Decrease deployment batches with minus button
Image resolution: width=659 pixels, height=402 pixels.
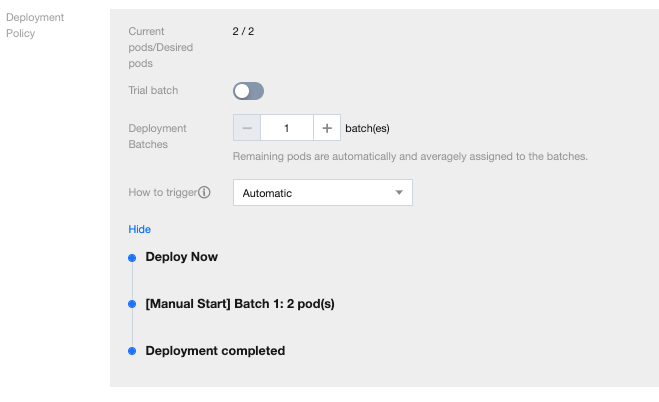[247, 128]
